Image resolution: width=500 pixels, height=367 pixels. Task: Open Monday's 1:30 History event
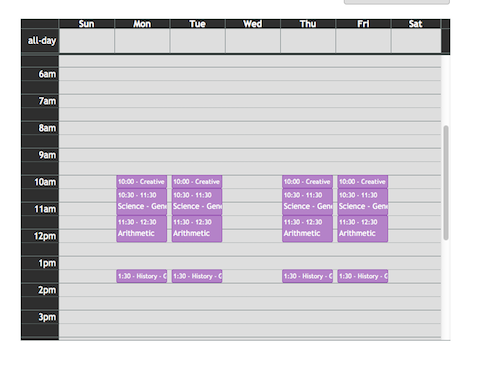142,276
